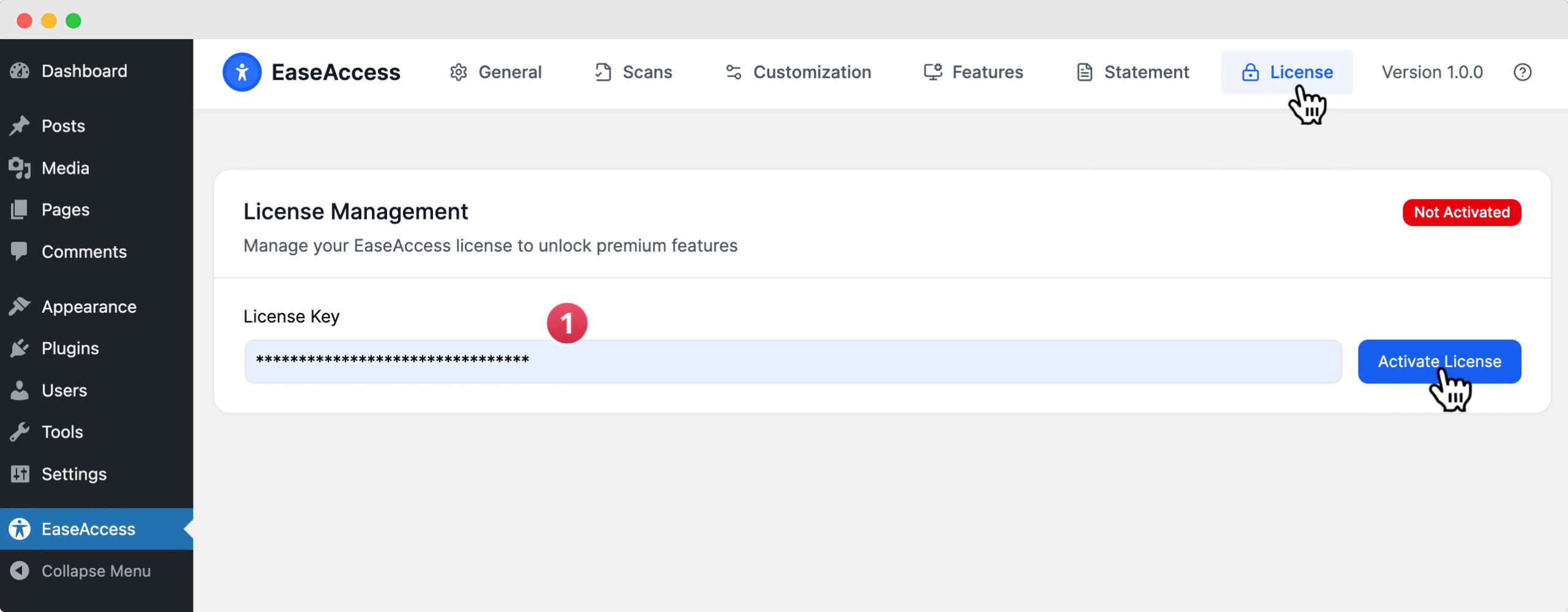Open Dashboard in the WordPress sidebar
1568x612 pixels.
click(x=85, y=71)
